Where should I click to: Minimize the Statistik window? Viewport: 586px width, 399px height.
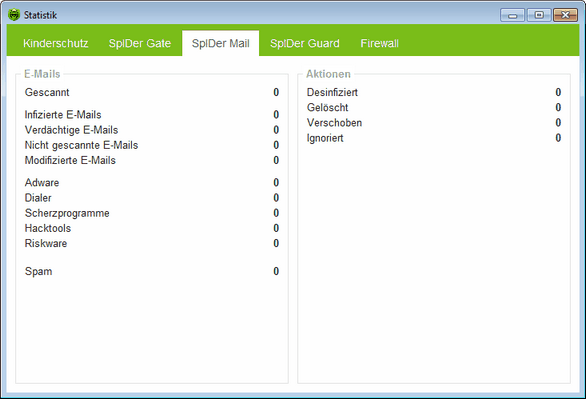point(512,15)
